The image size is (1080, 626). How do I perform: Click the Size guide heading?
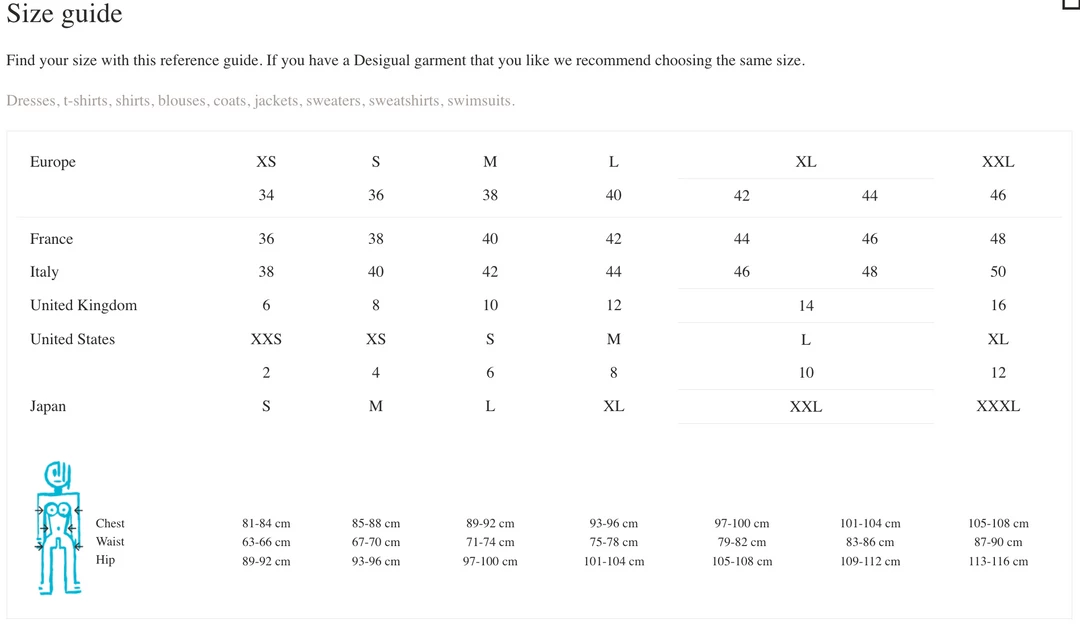click(x=64, y=14)
